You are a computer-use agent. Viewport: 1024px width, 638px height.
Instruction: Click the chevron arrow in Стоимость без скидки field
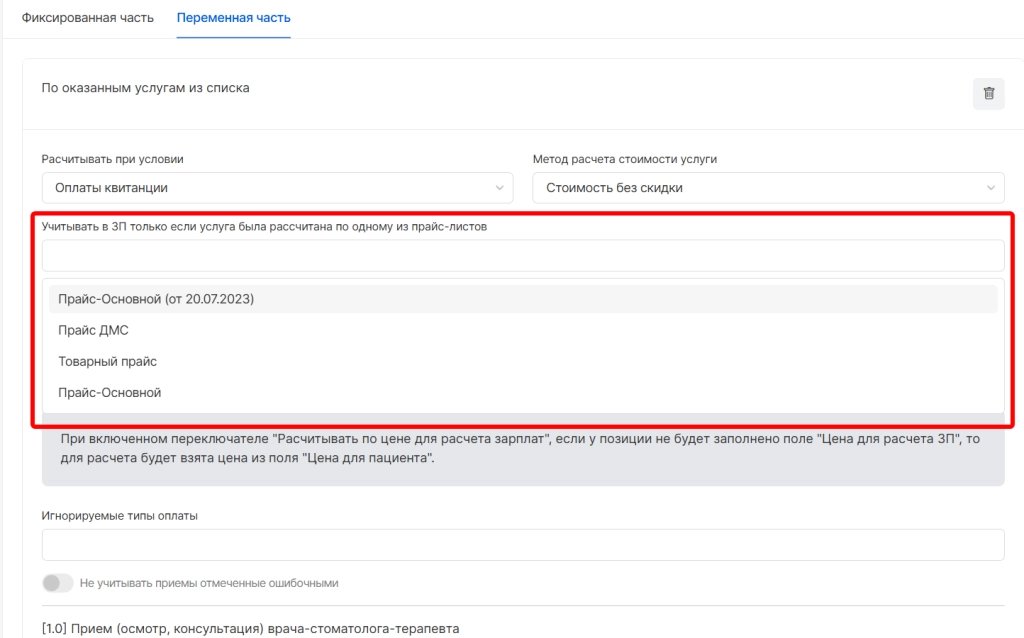point(991,188)
